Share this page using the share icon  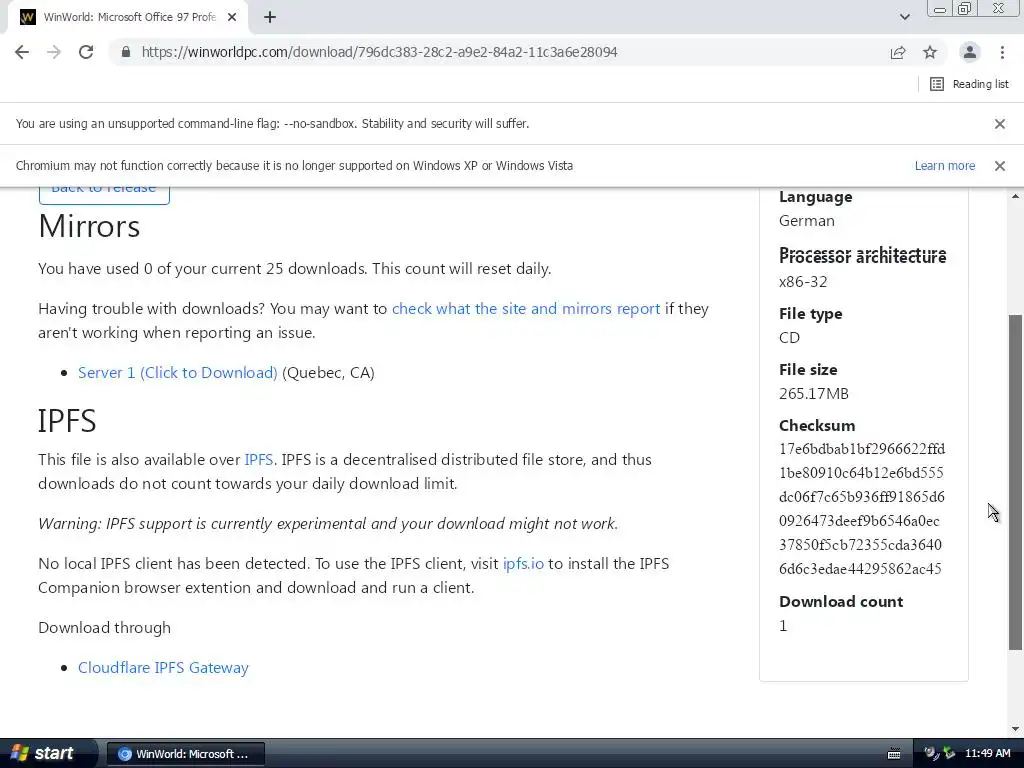click(x=898, y=52)
